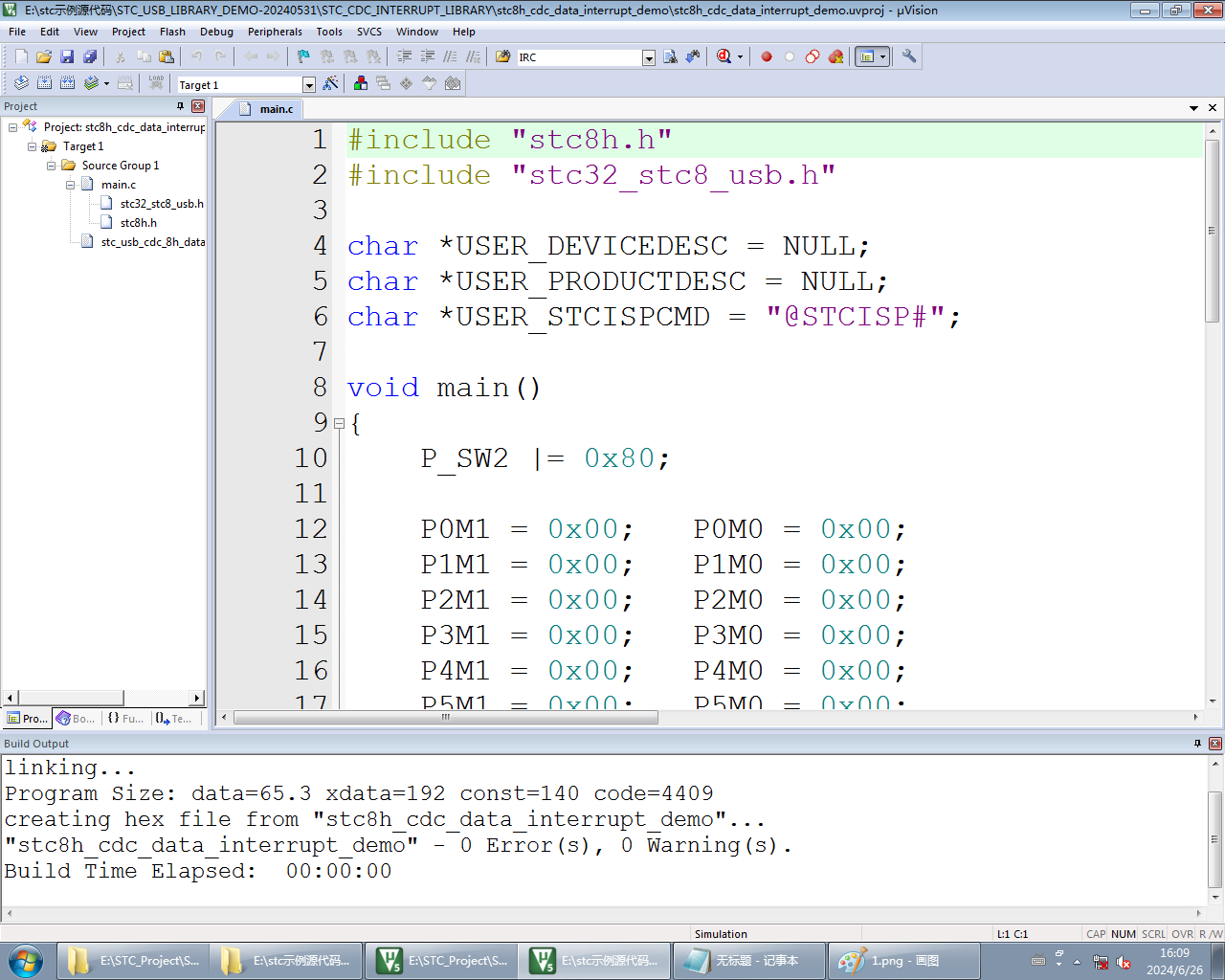Open the Batch Build dropdown arrow
The width and height of the screenshot is (1225, 980).
[x=105, y=84]
